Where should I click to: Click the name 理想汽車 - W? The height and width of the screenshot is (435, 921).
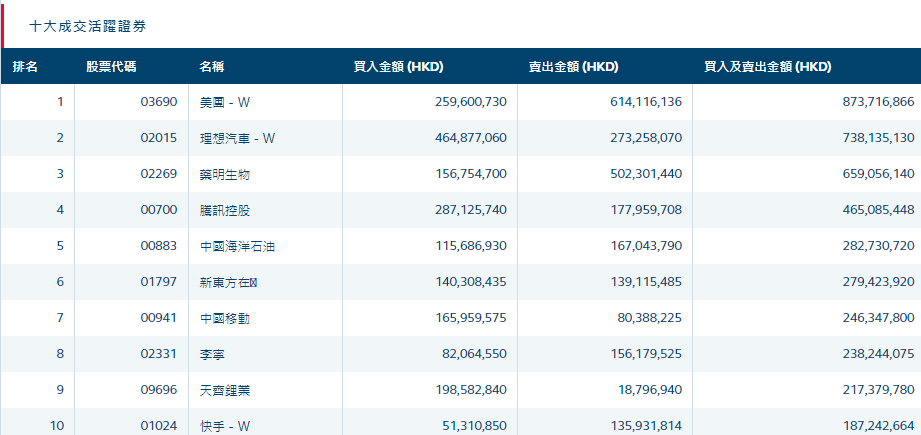pos(237,138)
